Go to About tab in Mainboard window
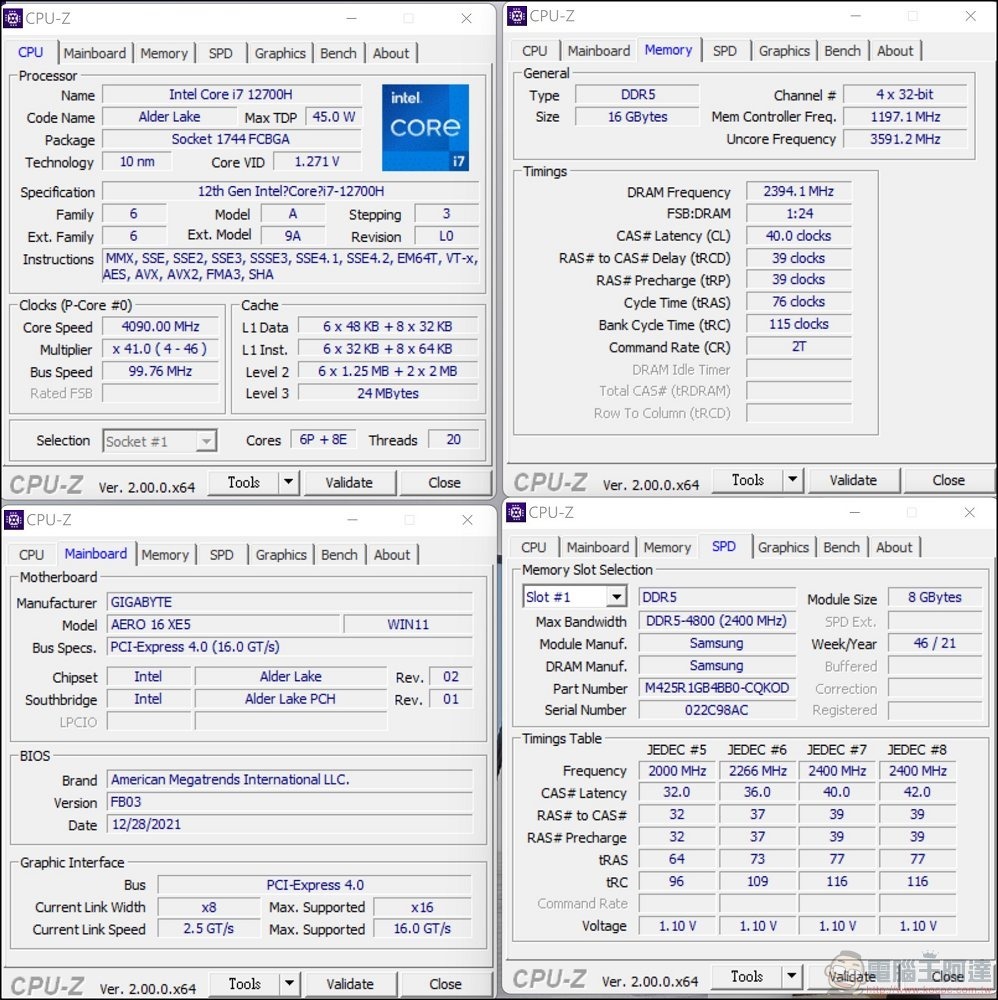998x1000 pixels. [x=392, y=555]
